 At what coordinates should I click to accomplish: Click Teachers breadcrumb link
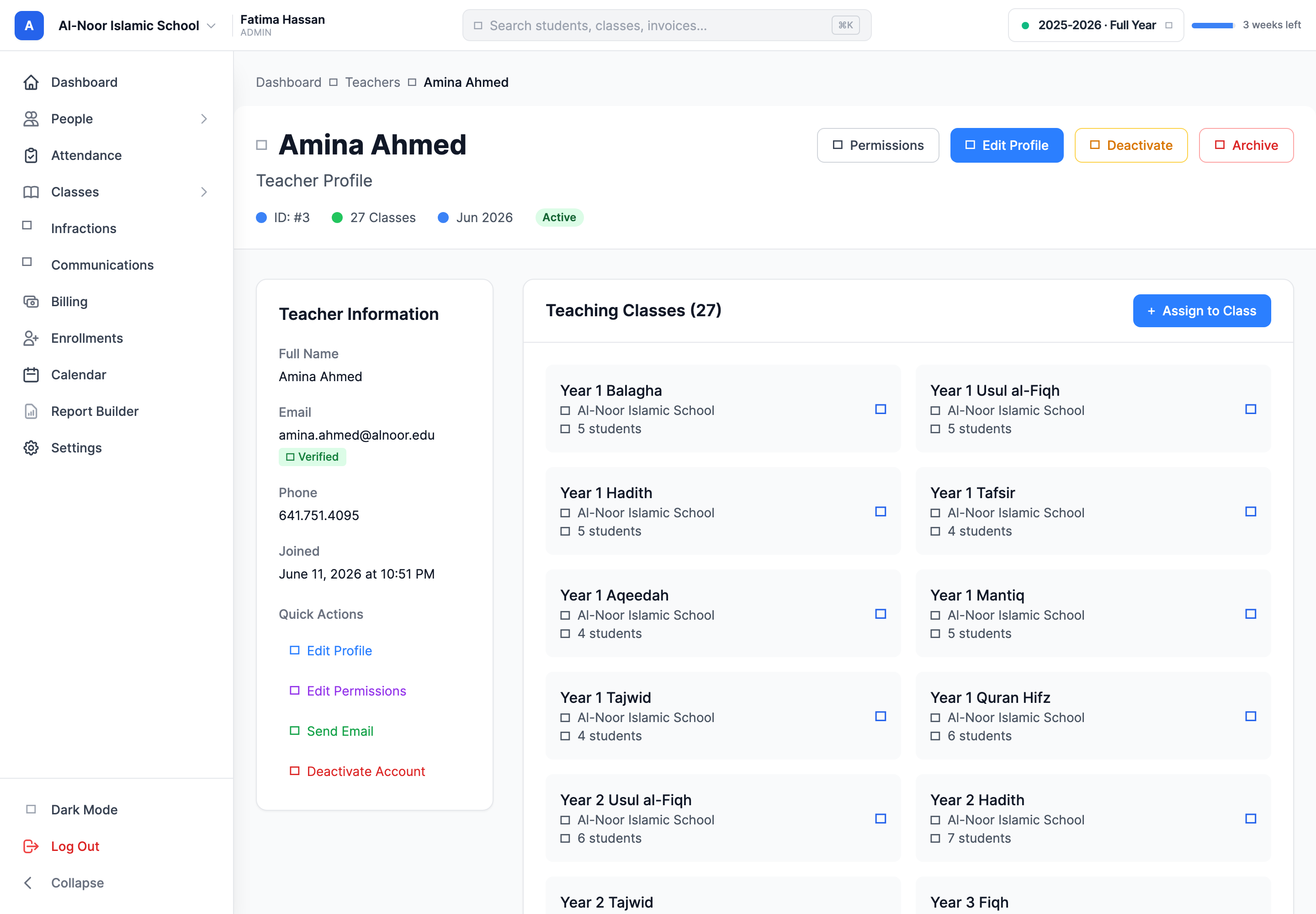point(372,82)
